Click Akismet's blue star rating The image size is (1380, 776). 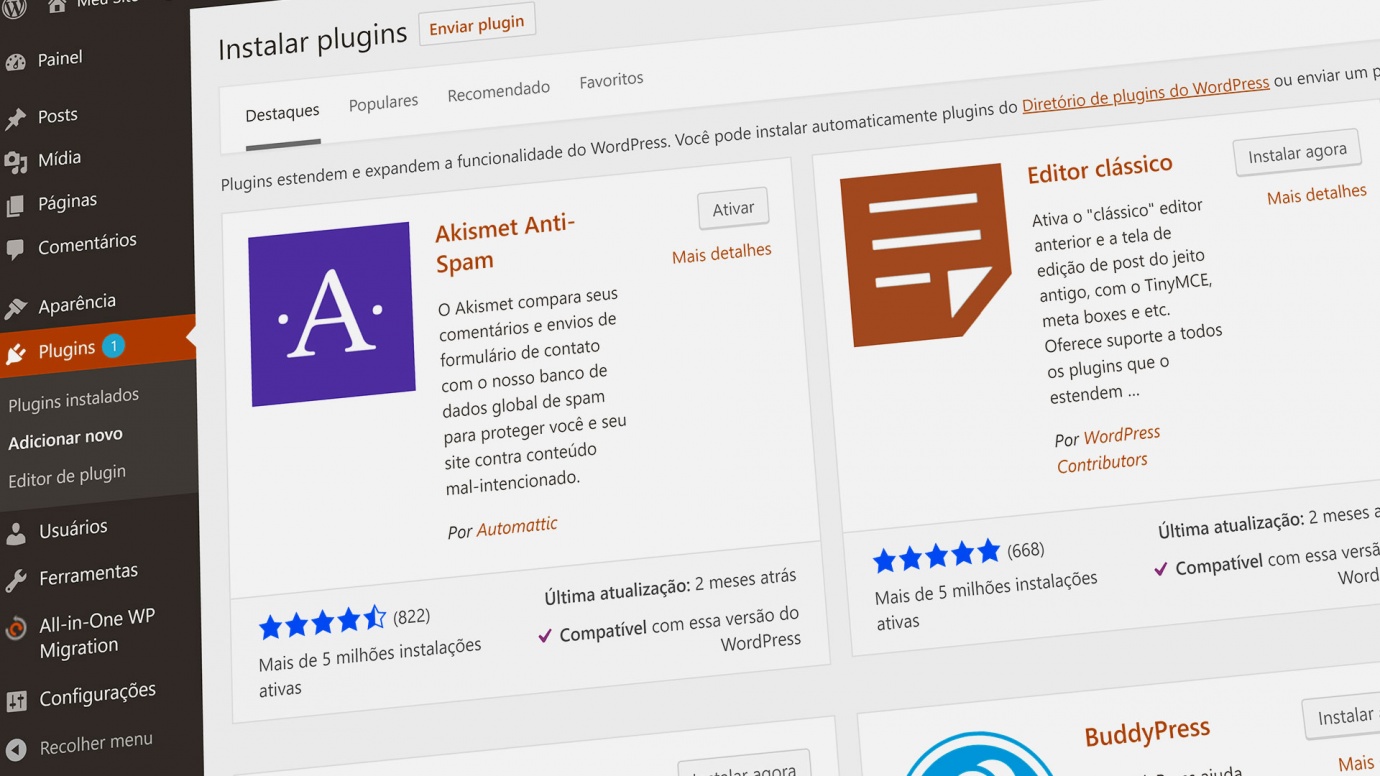coord(322,623)
